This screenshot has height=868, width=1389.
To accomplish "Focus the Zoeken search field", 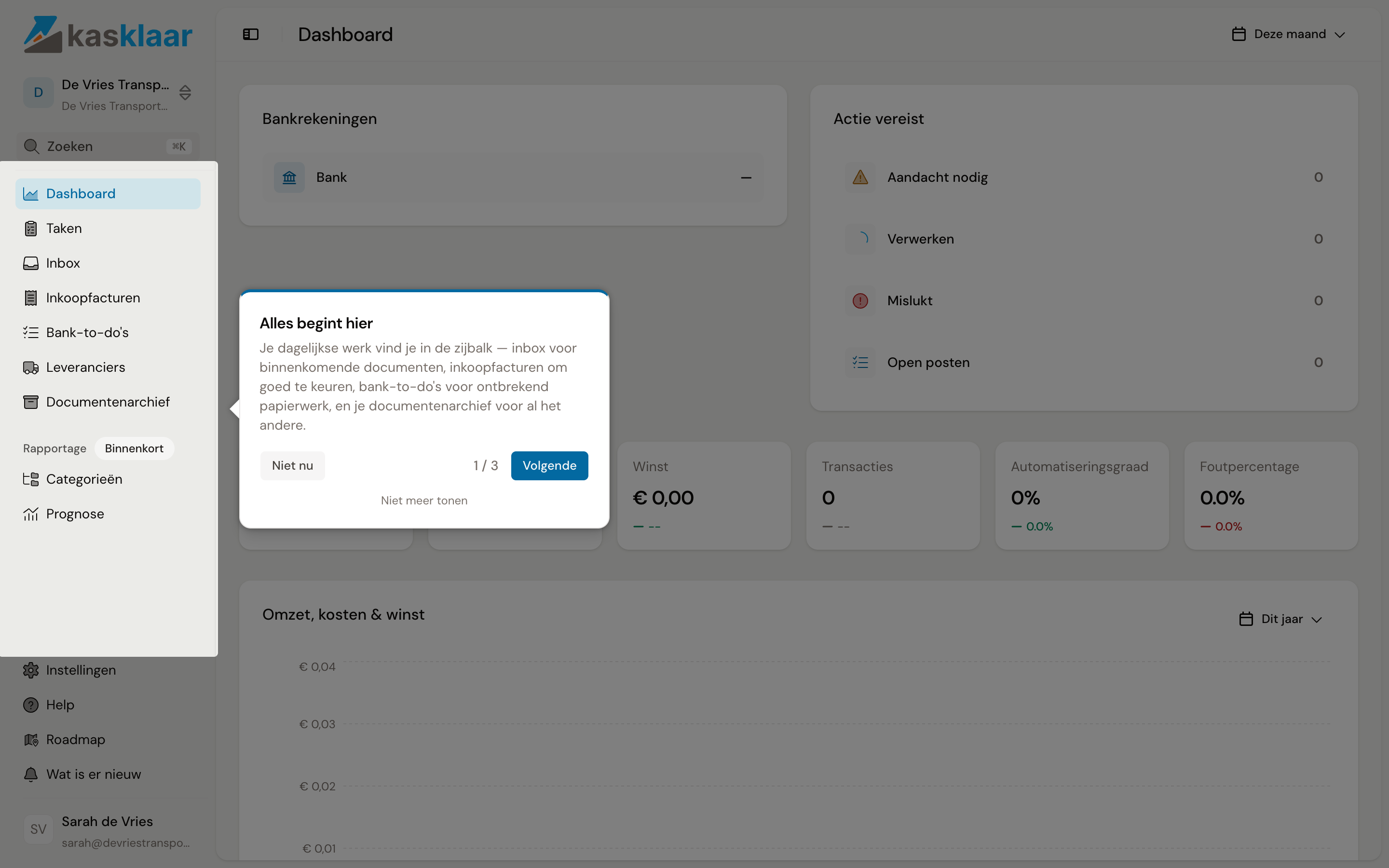I will [x=108, y=147].
